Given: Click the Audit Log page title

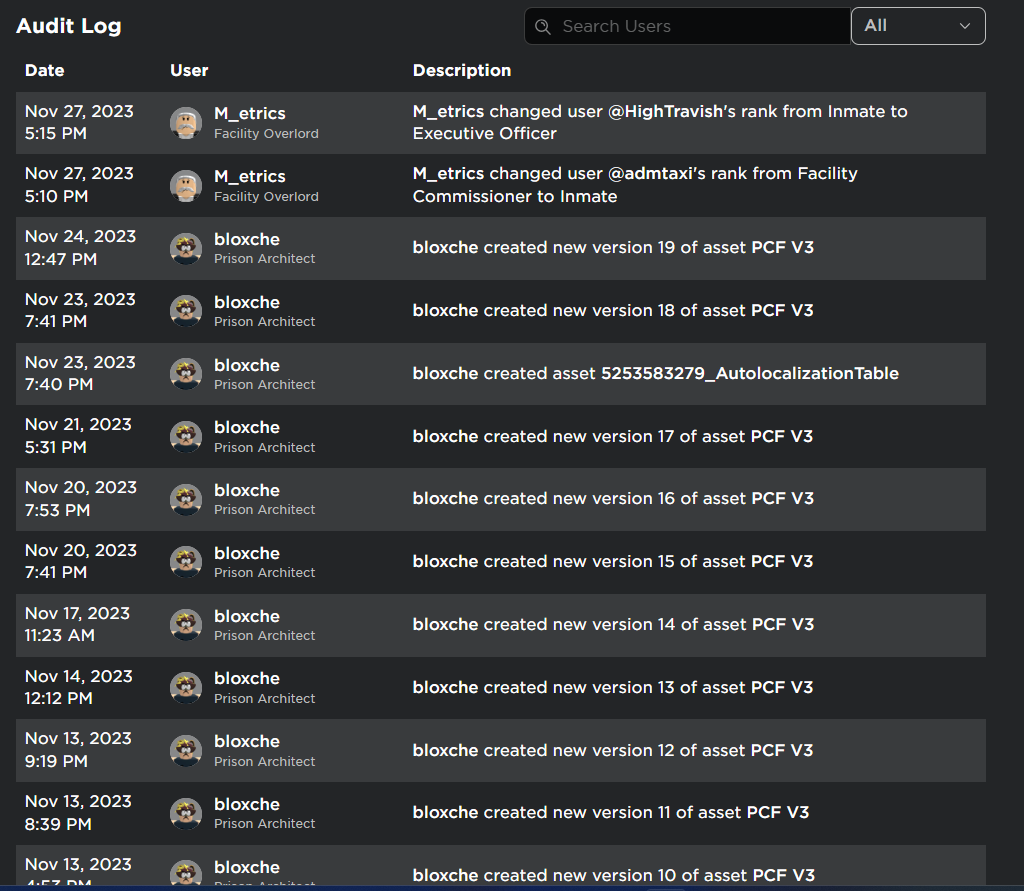Looking at the screenshot, I should 68,26.
